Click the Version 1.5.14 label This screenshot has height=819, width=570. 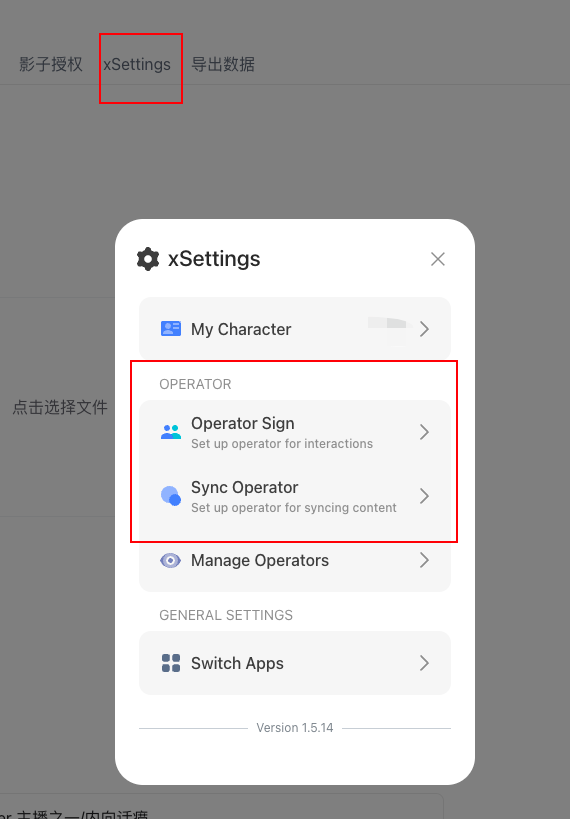click(x=295, y=728)
